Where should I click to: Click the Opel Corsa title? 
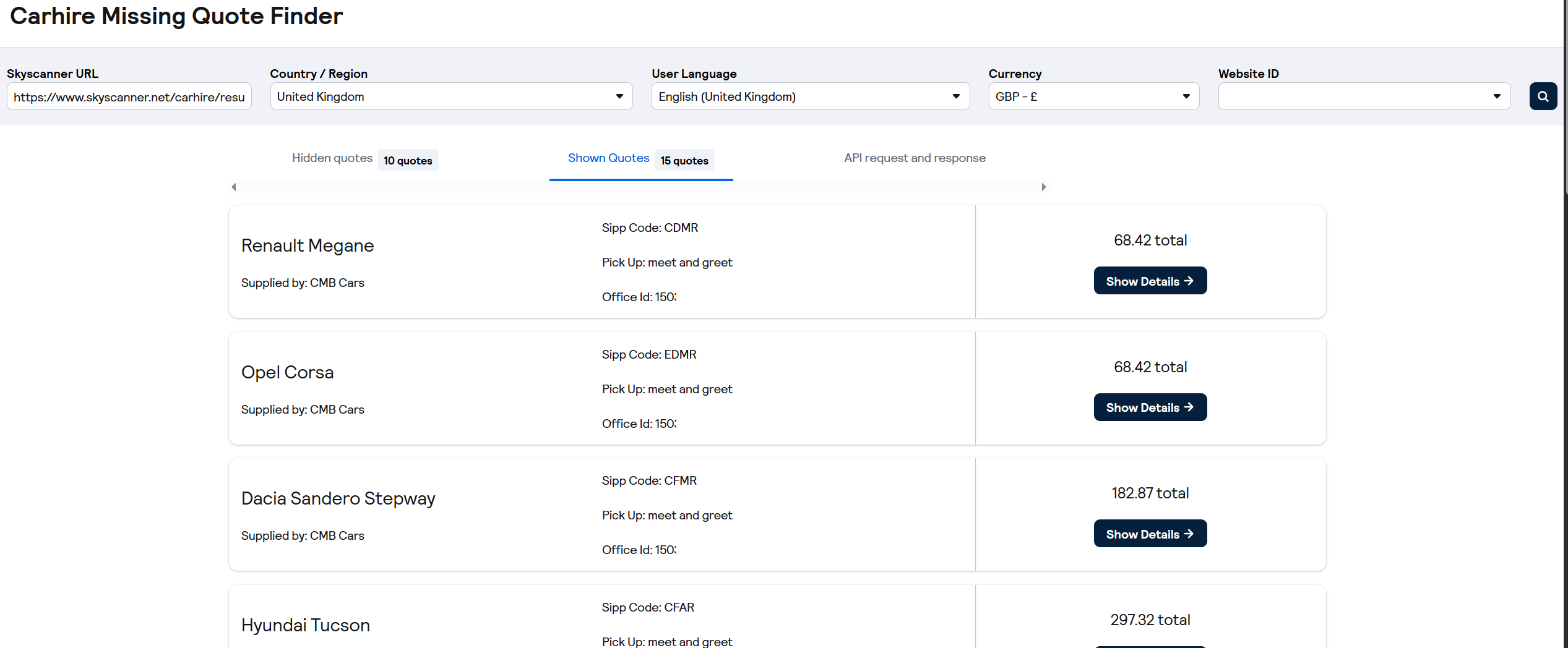[x=287, y=372]
